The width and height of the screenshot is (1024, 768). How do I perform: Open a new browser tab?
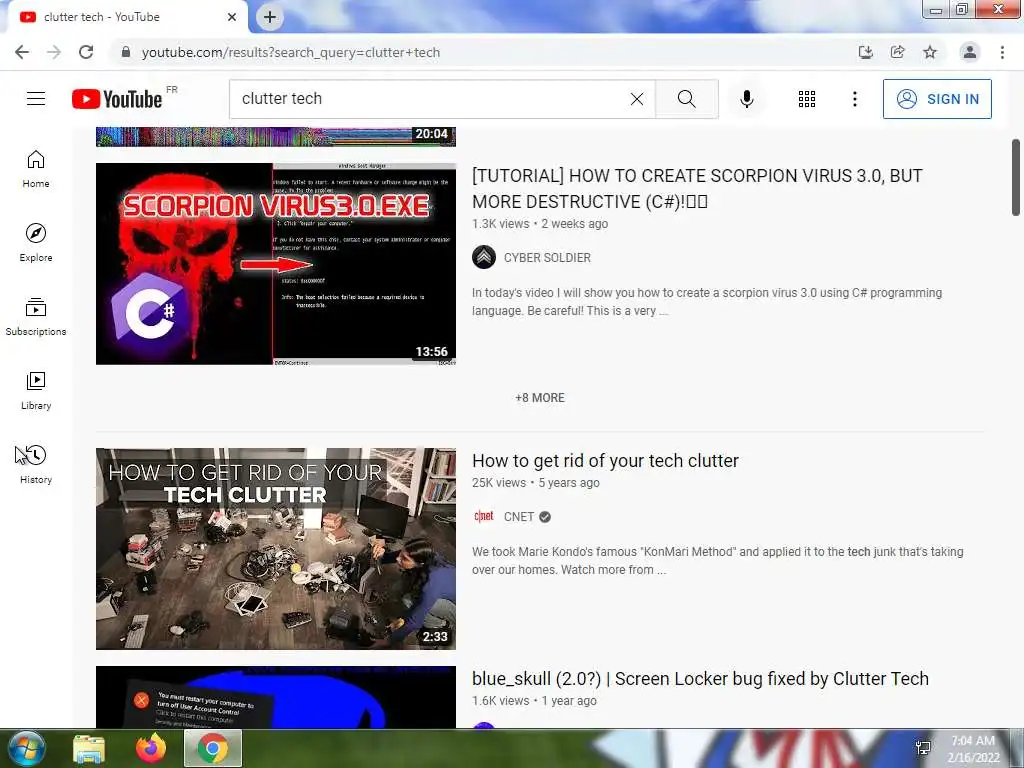coord(270,17)
